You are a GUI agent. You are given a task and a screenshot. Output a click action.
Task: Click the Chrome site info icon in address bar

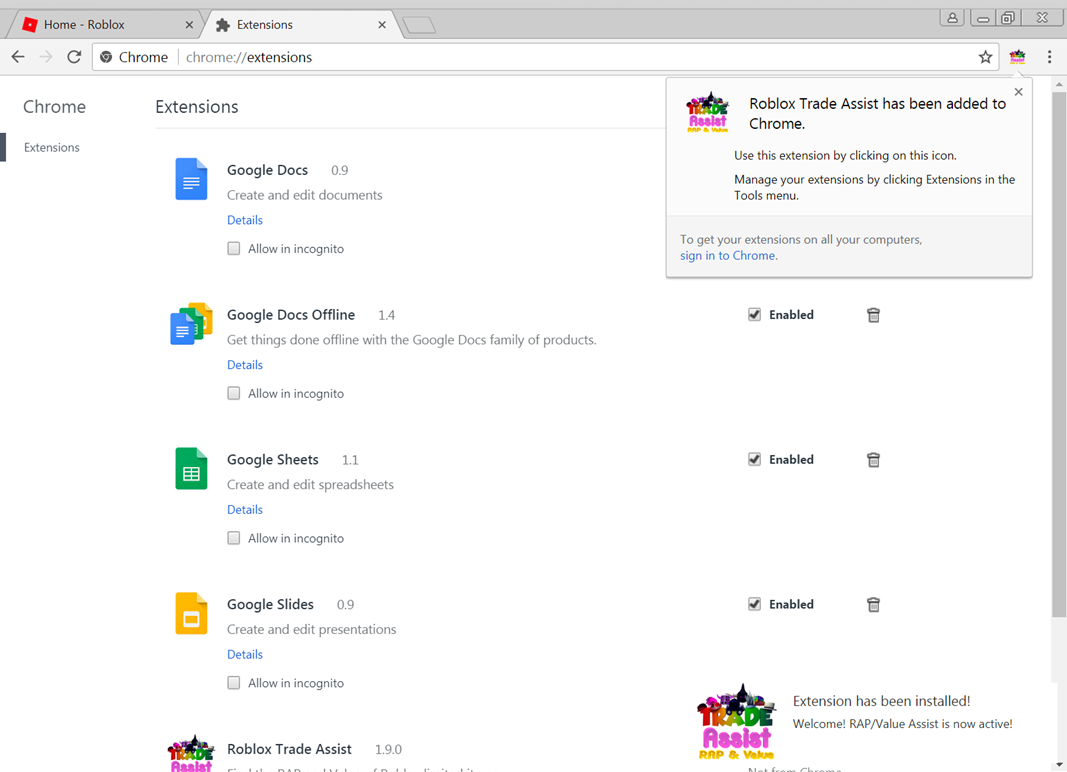(x=106, y=57)
